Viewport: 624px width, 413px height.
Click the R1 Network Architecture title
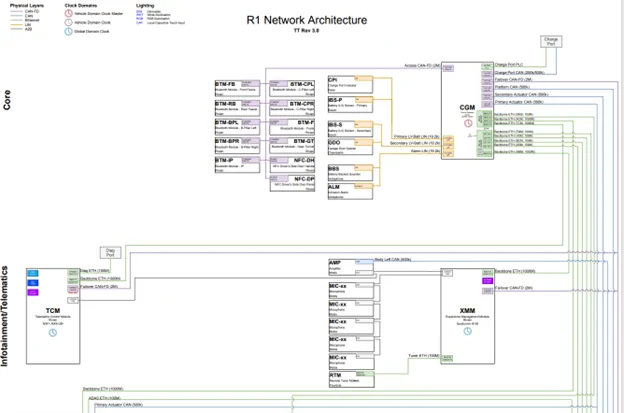[x=307, y=20]
